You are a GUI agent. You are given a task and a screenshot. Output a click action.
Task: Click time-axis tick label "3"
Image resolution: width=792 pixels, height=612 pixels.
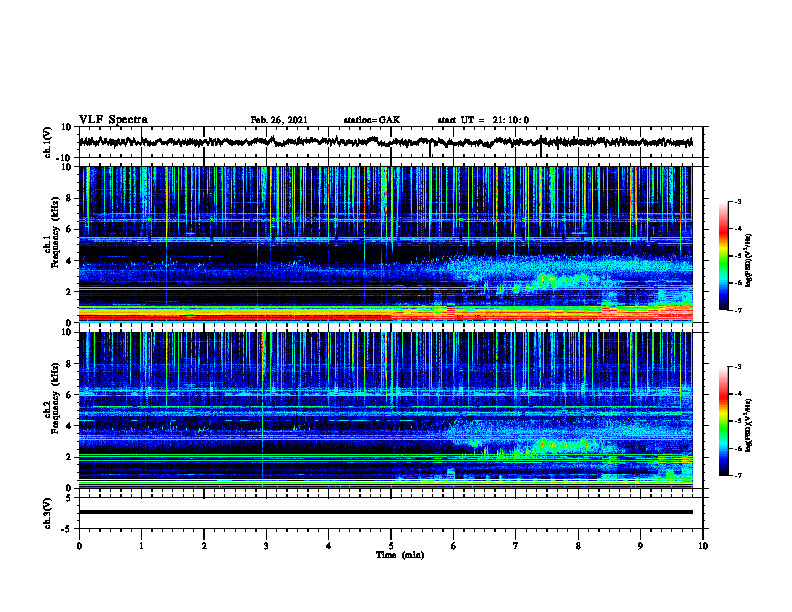[x=266, y=546]
